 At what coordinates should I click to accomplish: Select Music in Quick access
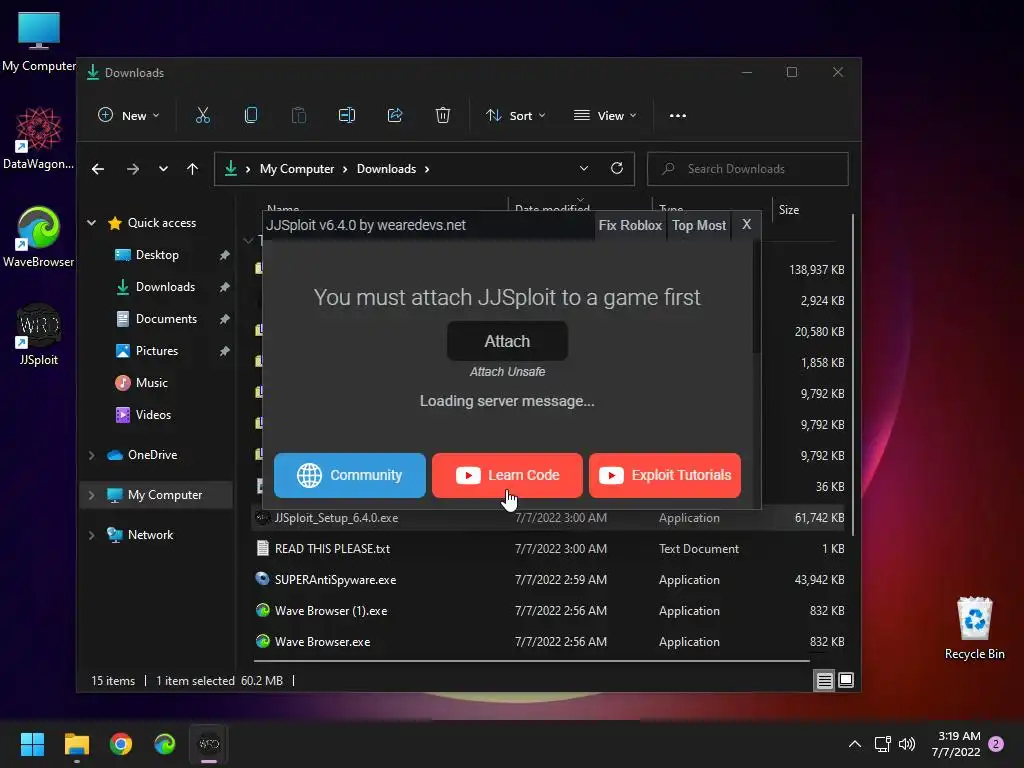coord(151,383)
